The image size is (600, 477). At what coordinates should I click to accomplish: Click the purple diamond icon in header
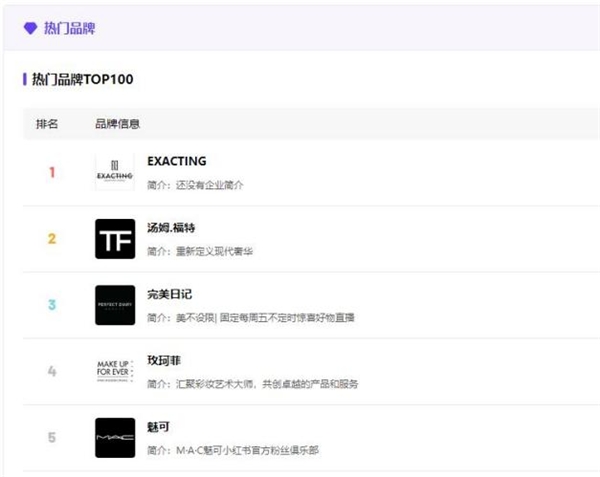point(30,28)
